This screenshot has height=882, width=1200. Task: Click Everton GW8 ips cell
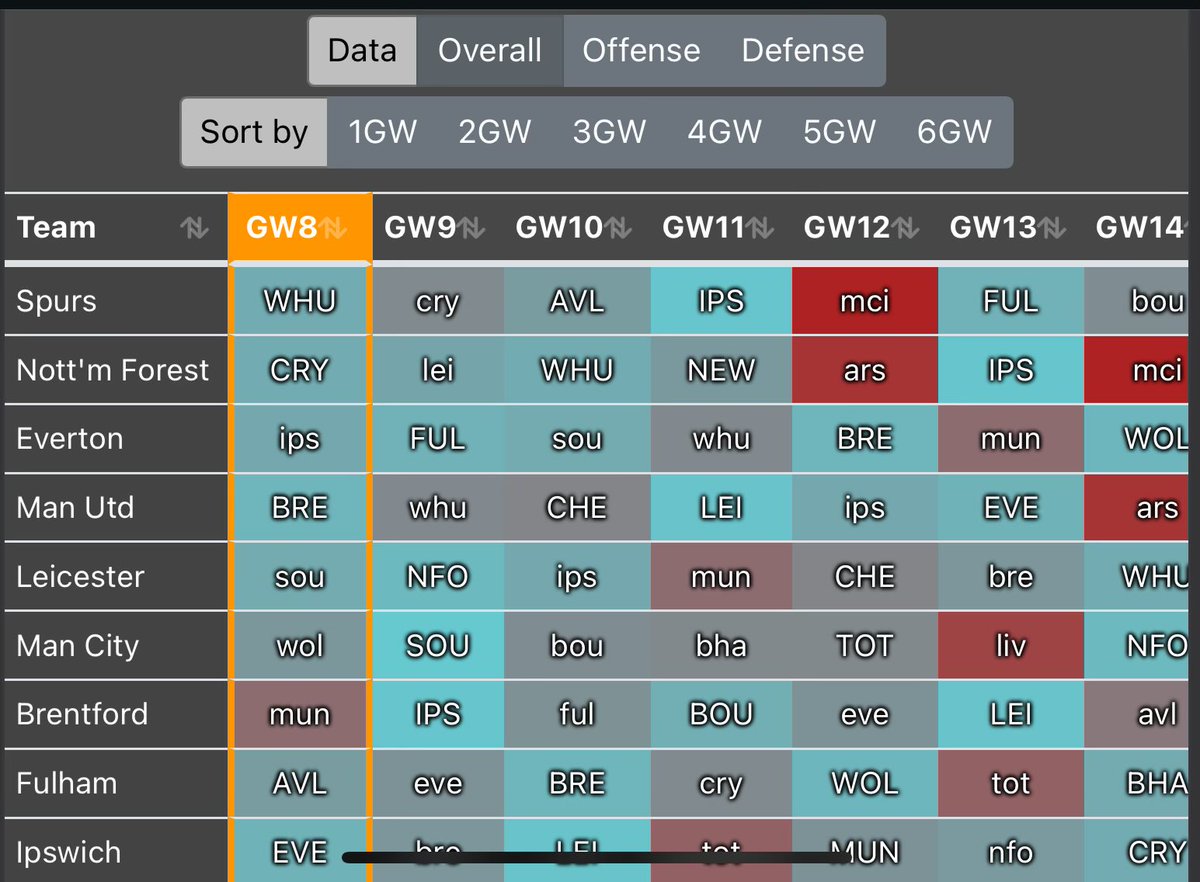click(300, 439)
